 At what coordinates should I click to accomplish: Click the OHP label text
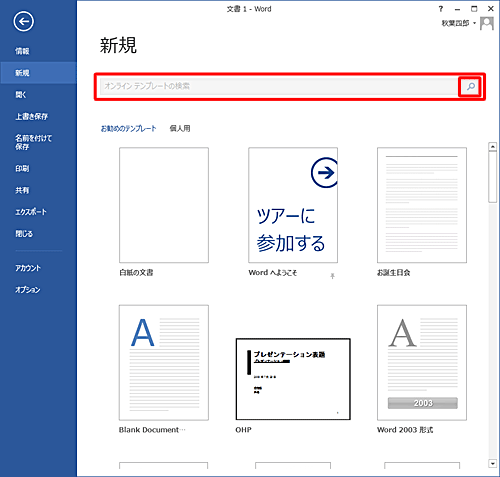[243, 430]
